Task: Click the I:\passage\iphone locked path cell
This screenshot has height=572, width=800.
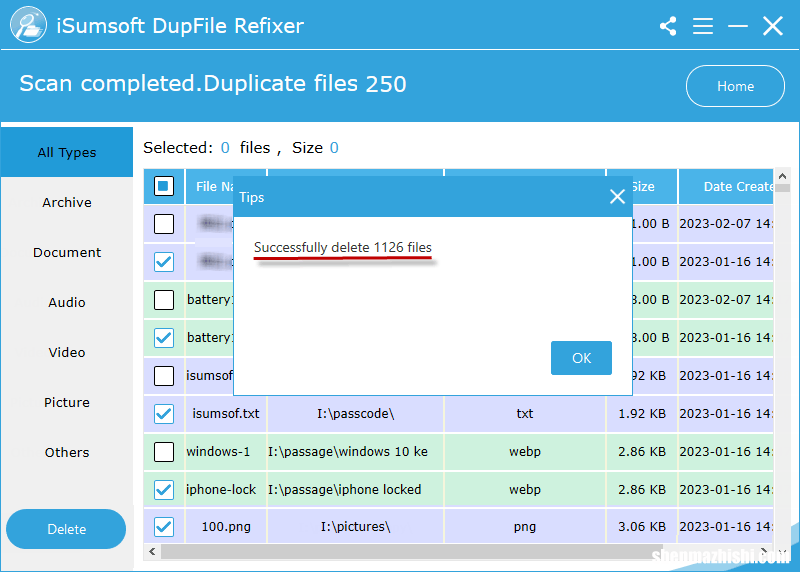Action: pos(356,490)
